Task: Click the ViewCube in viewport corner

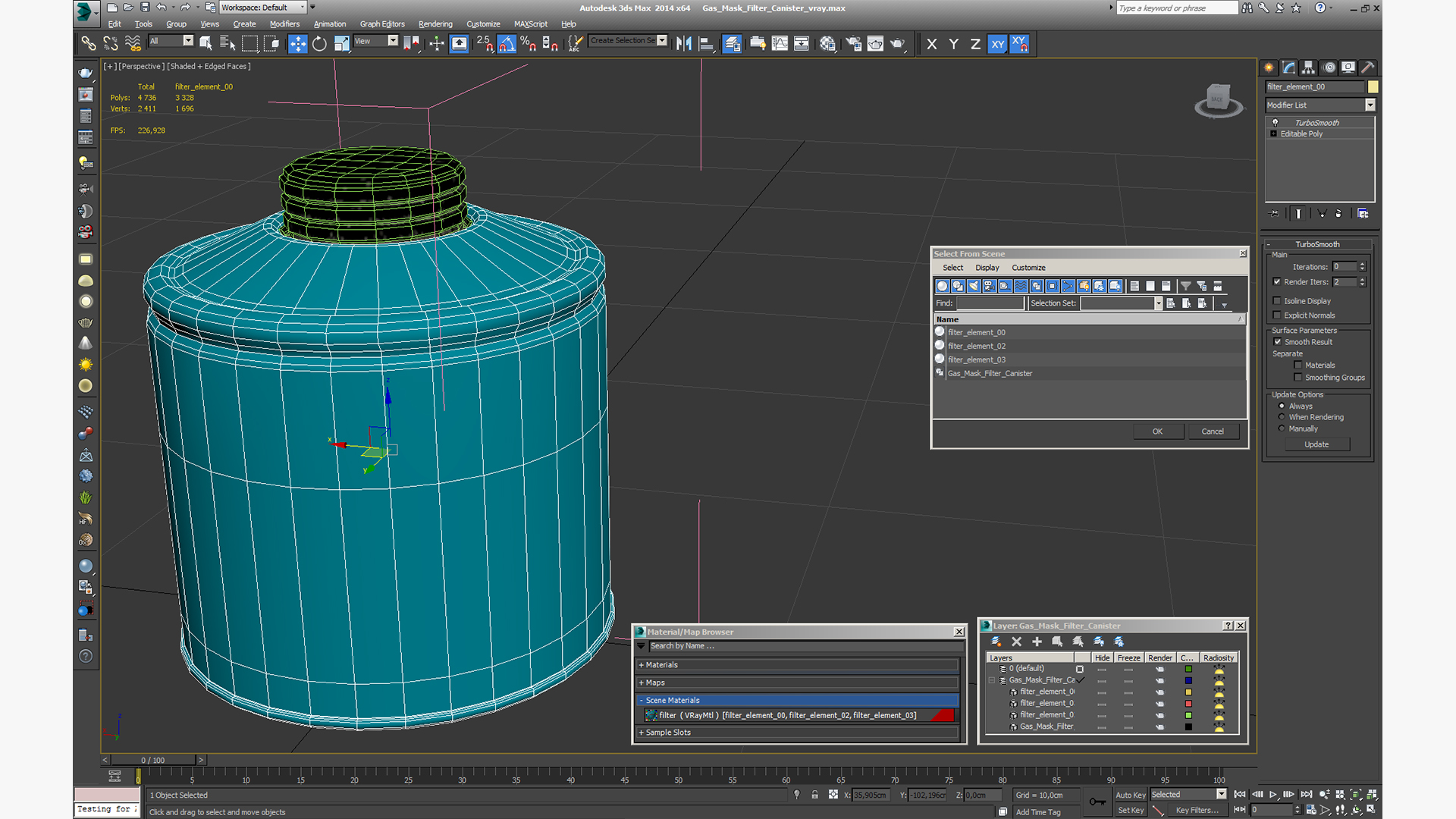Action: click(1218, 99)
